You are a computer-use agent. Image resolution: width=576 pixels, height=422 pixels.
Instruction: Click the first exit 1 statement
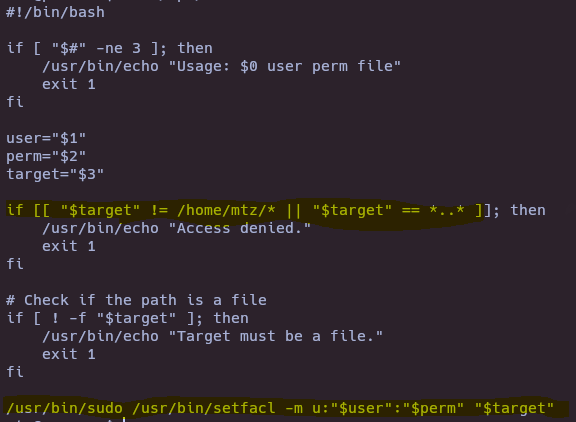tap(69, 84)
